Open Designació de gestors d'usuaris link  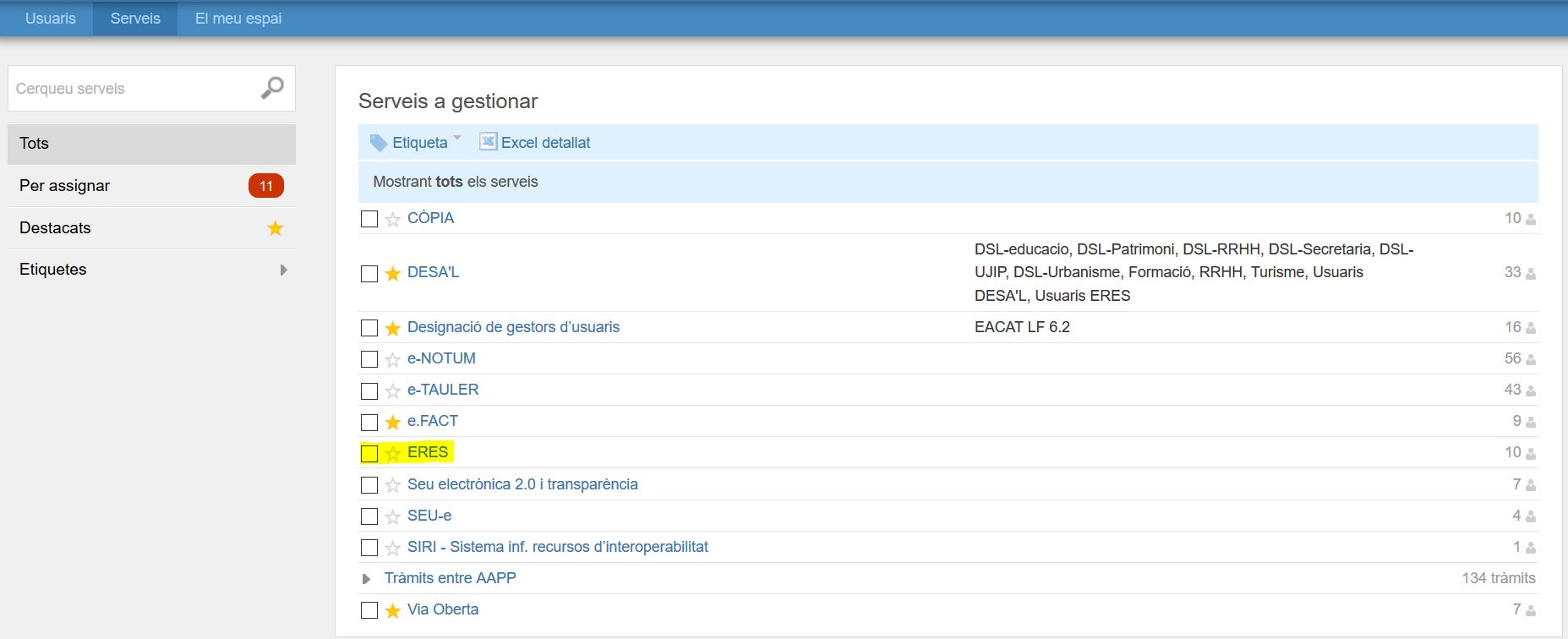coord(513,327)
